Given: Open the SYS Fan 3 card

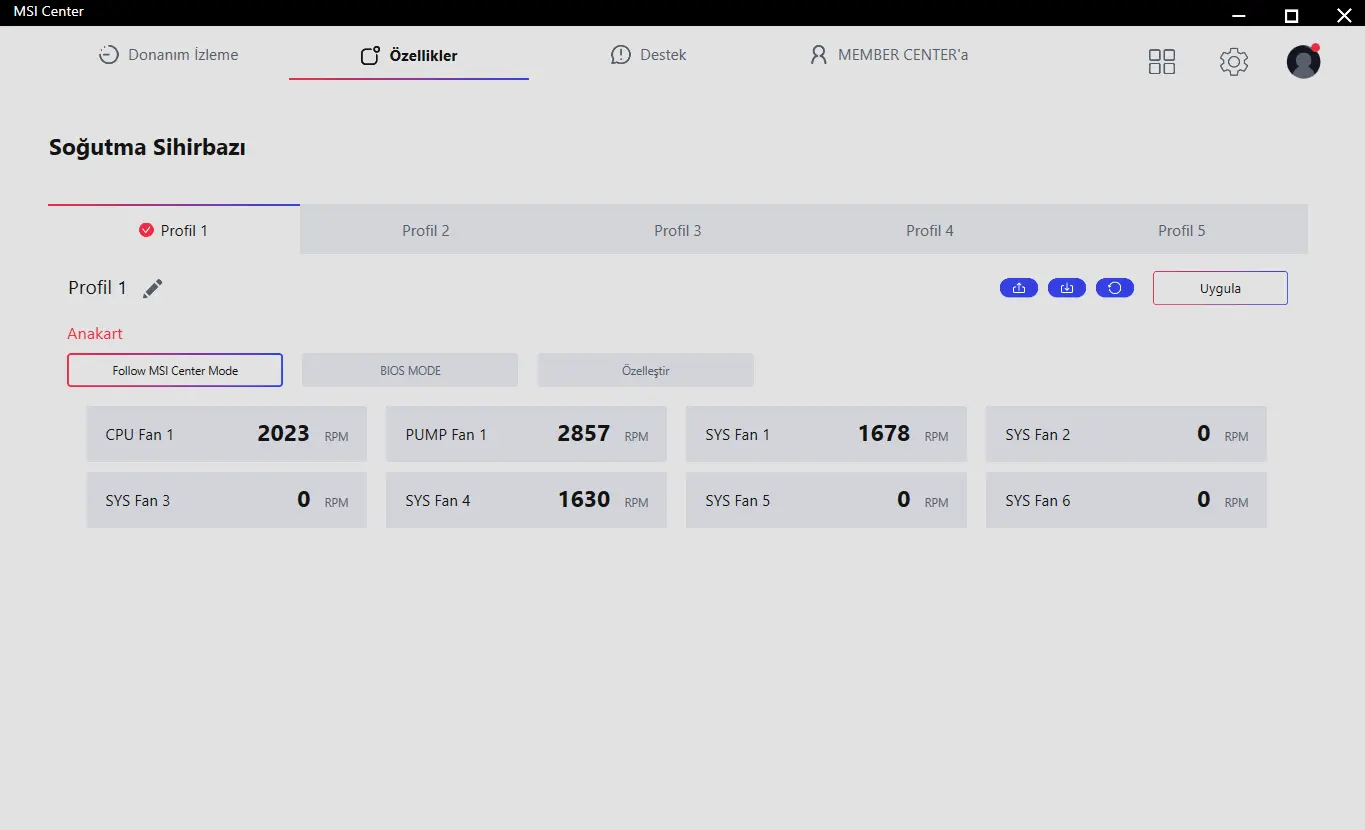Looking at the screenshot, I should click(227, 500).
